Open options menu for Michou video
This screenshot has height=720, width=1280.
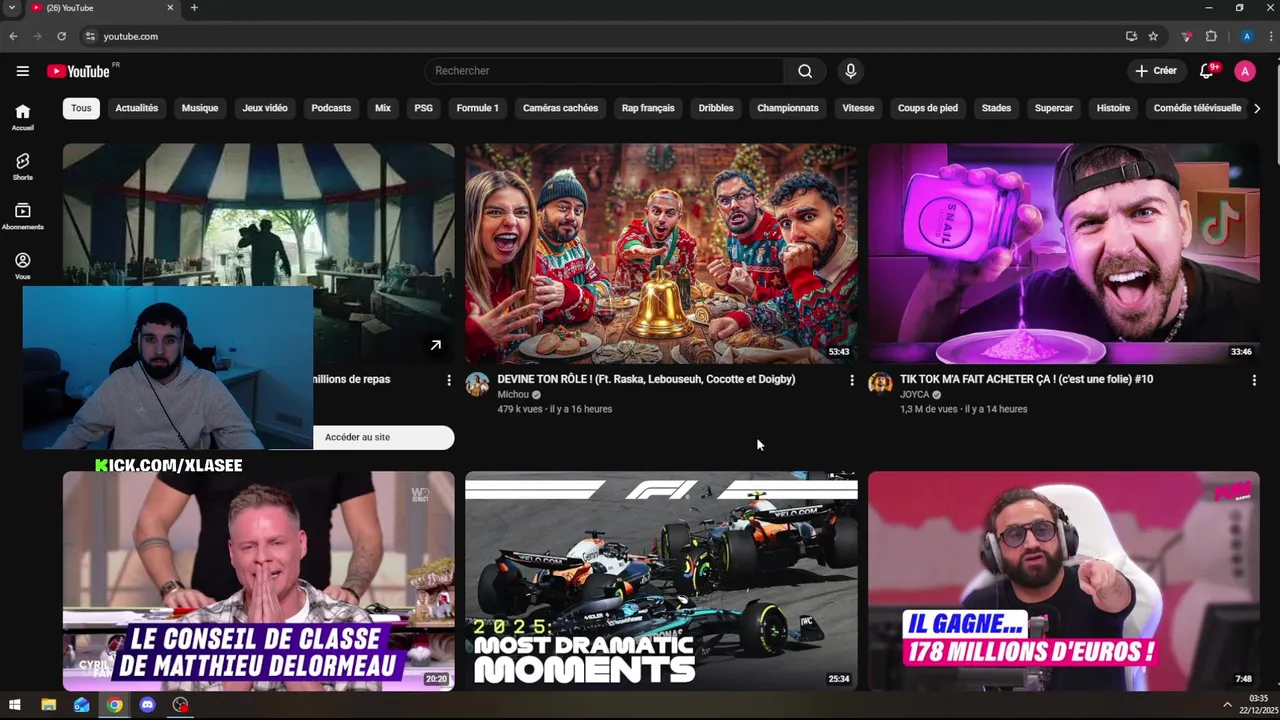[852, 380]
